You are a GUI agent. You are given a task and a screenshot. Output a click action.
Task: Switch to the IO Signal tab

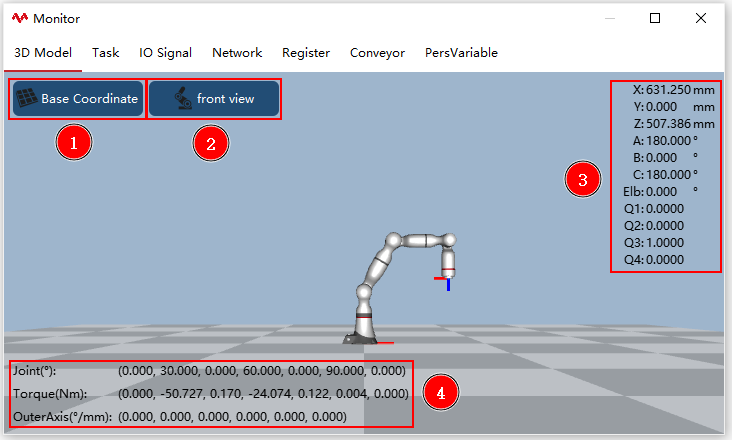click(165, 53)
